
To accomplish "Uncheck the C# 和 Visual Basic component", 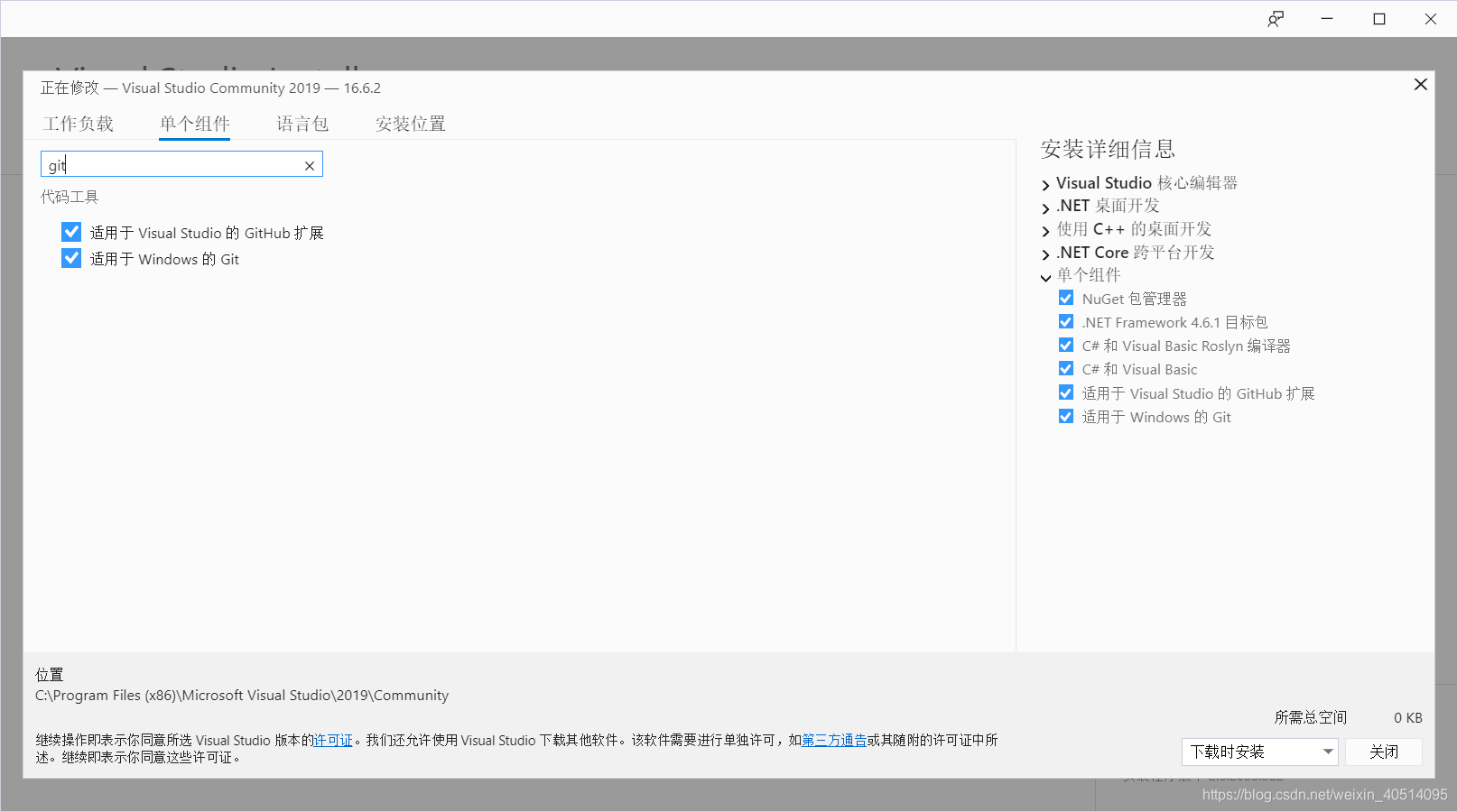I will [x=1066, y=368].
